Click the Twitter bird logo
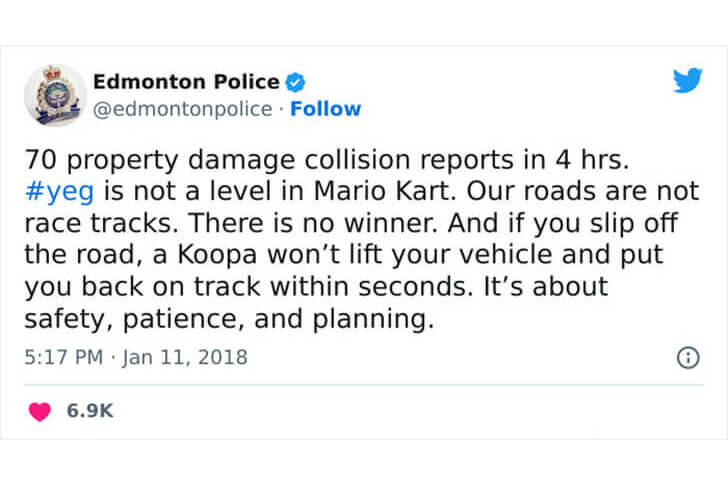This screenshot has width=728, height=485. tap(688, 80)
